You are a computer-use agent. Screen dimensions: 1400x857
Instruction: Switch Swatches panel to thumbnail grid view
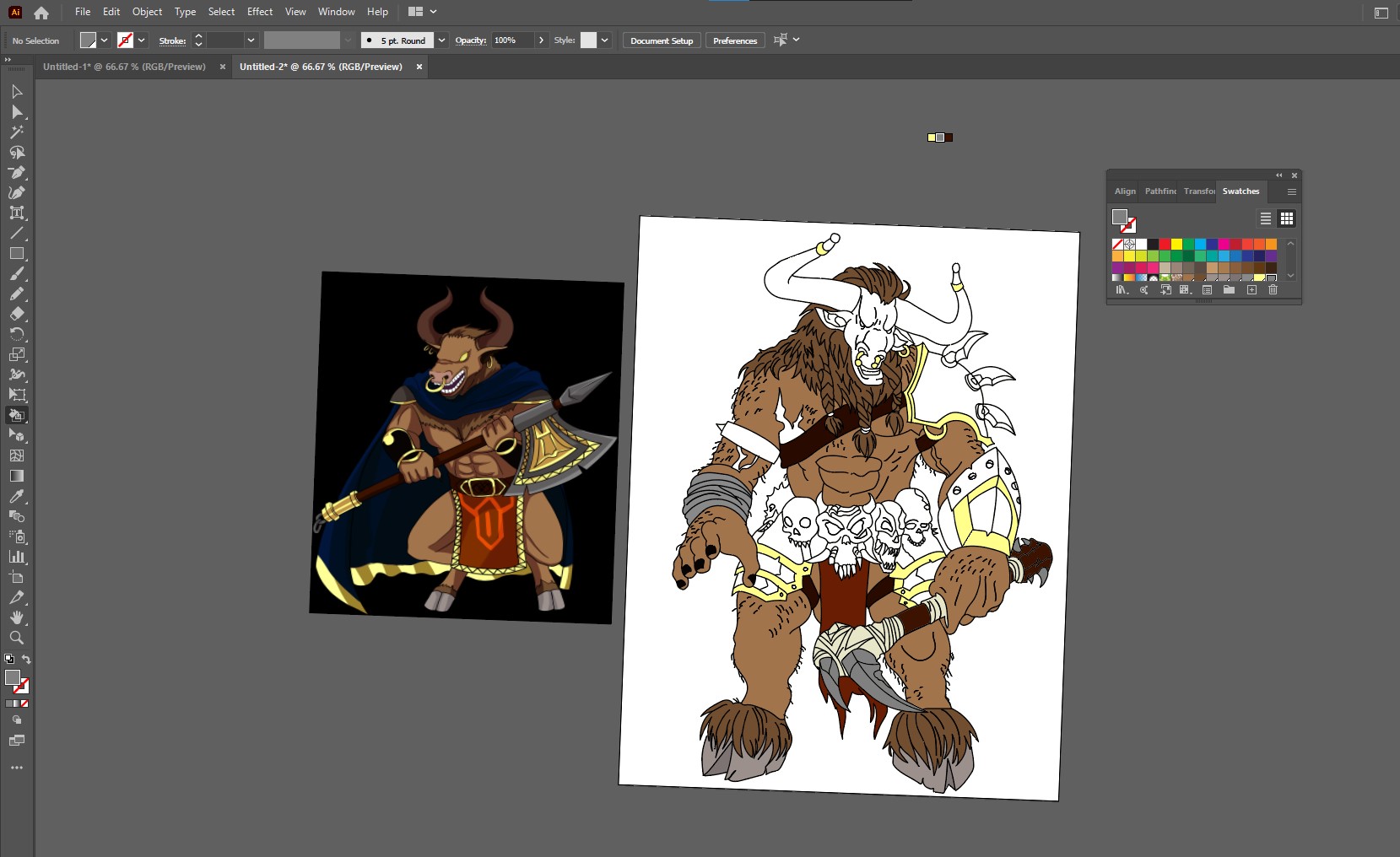(x=1286, y=218)
